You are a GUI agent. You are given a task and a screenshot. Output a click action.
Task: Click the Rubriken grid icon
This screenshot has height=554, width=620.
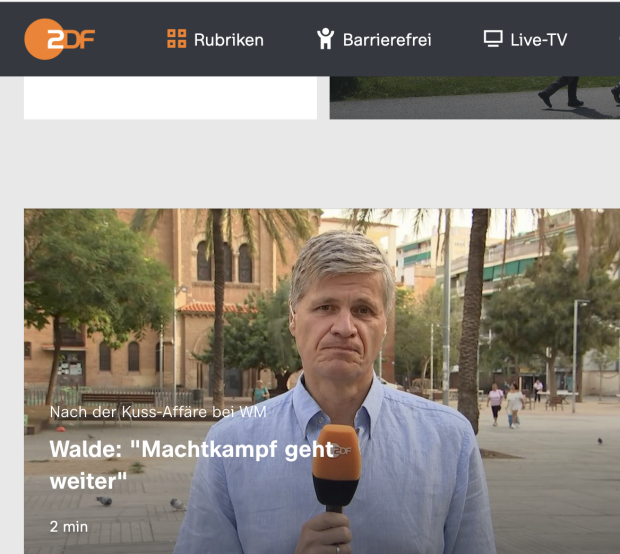tap(177, 39)
